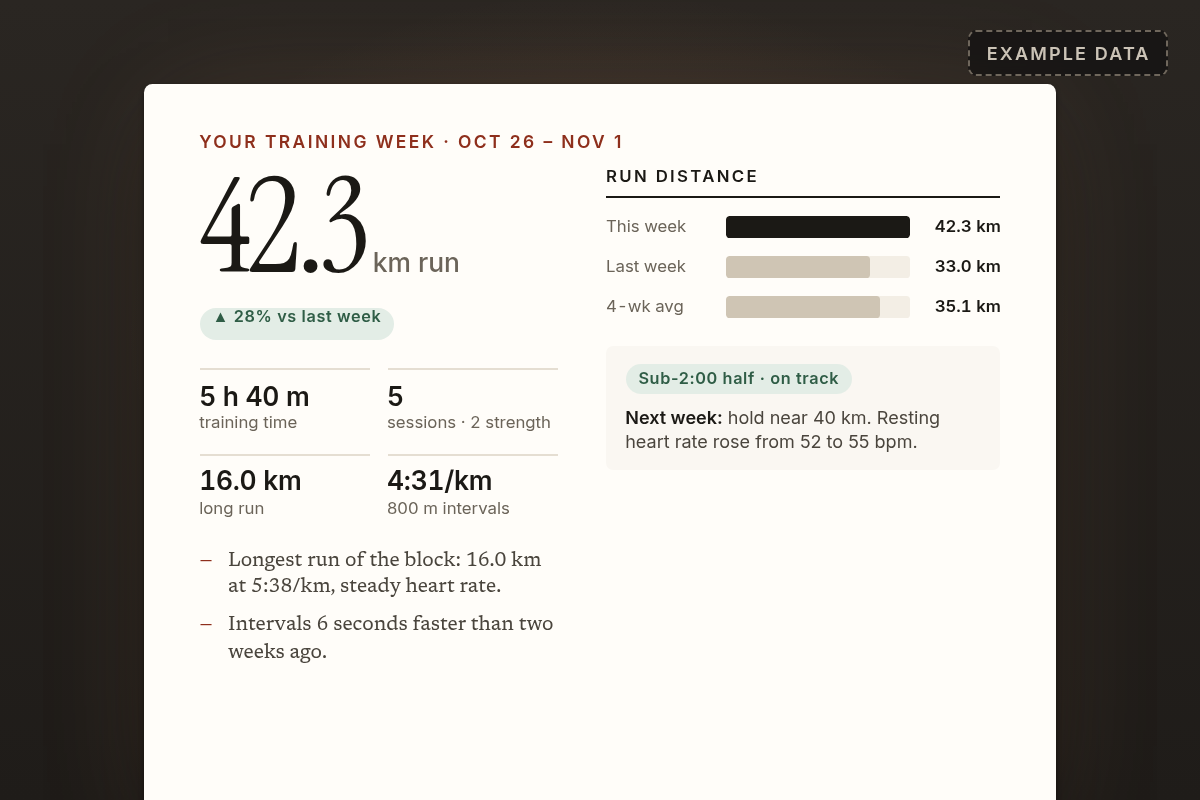Click the 5 sessions count

tap(395, 396)
